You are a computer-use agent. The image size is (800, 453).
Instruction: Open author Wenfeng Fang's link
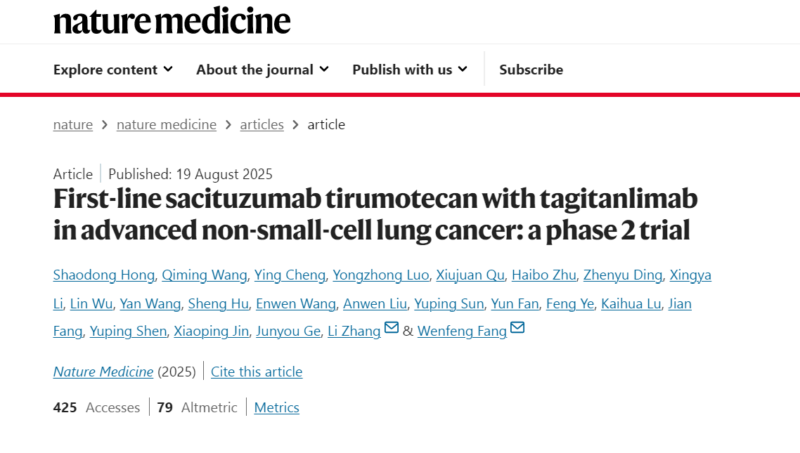click(x=462, y=331)
